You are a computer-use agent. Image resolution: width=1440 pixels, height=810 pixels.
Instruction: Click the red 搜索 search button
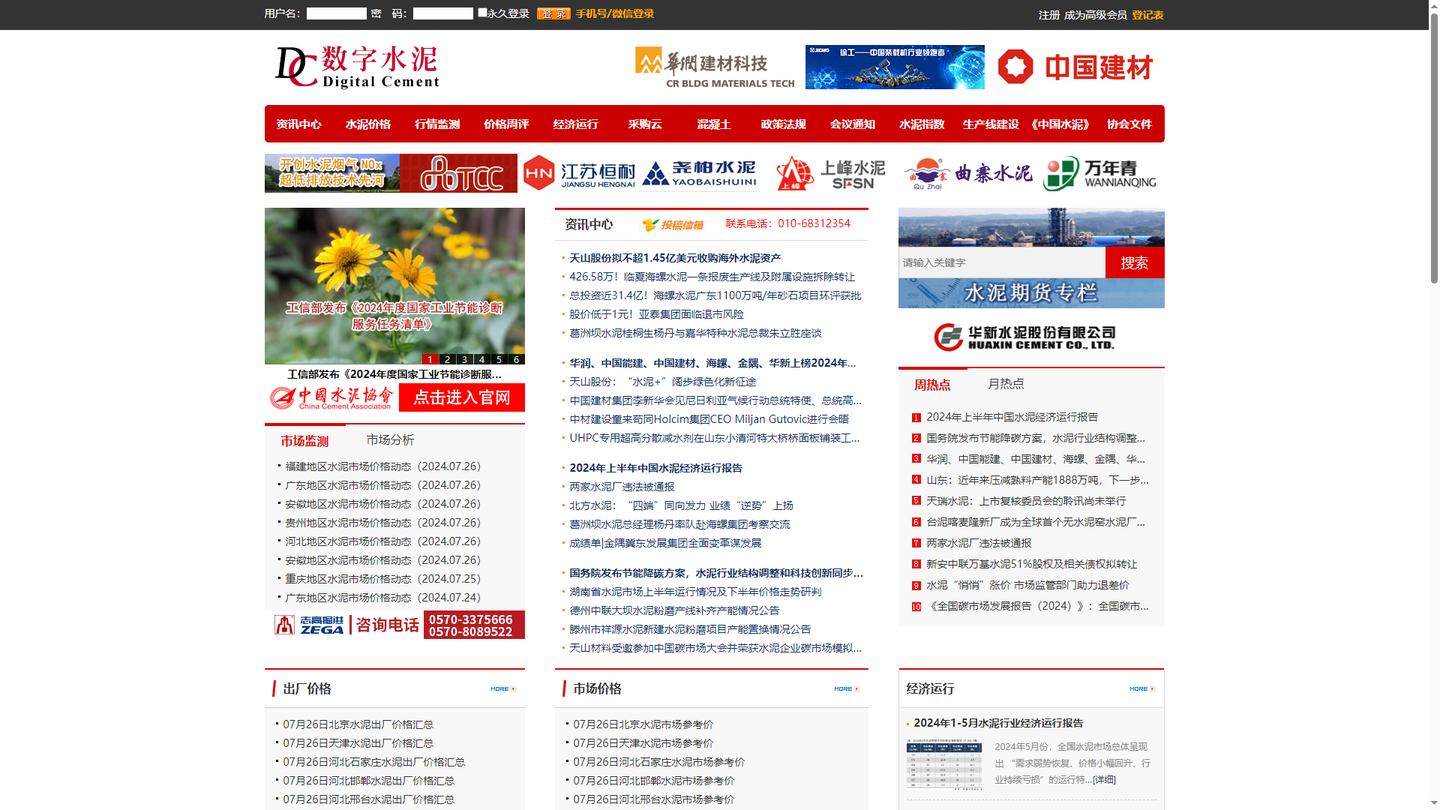[1135, 262]
